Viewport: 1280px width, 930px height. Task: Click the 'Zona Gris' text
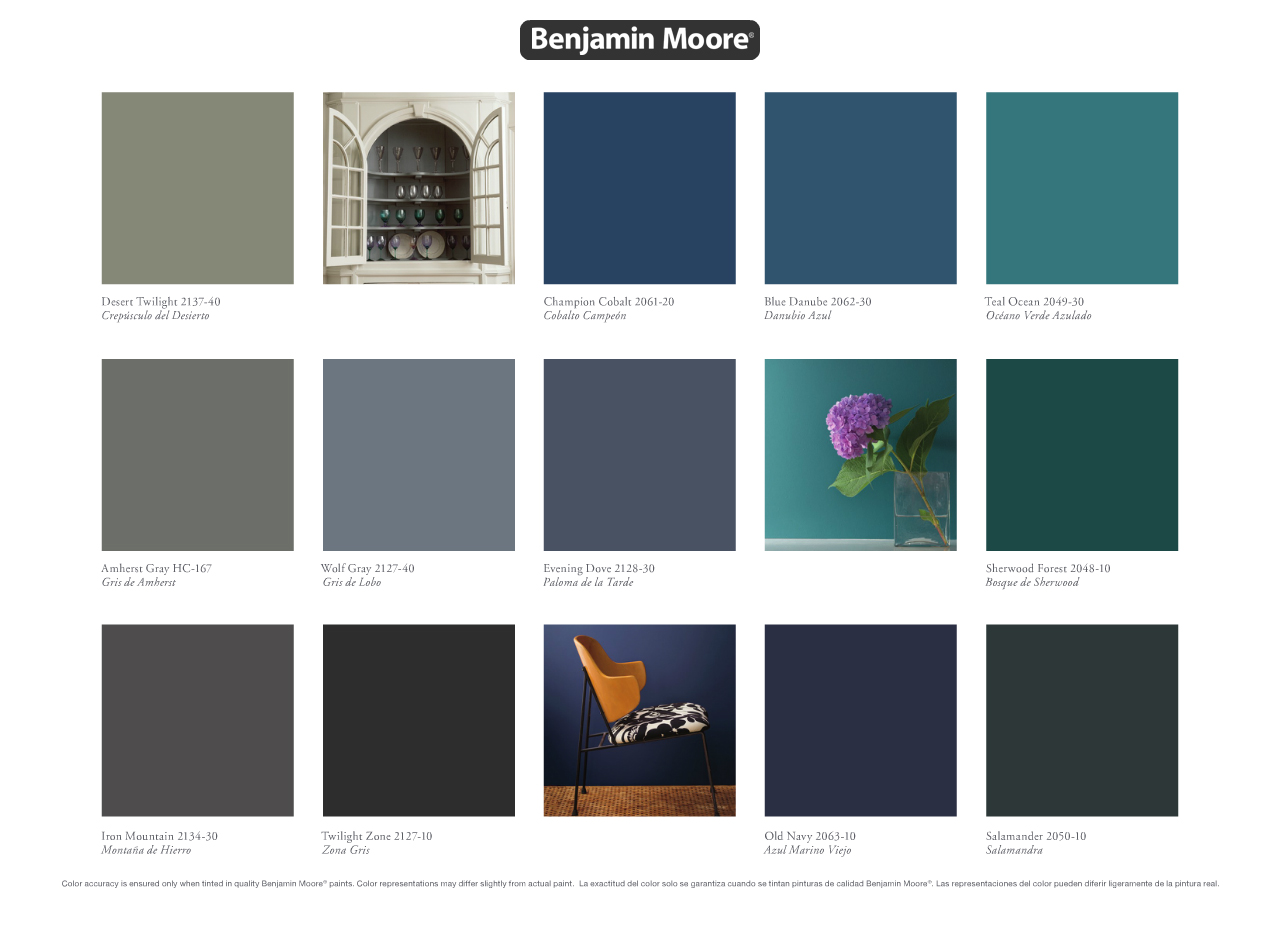(346, 850)
